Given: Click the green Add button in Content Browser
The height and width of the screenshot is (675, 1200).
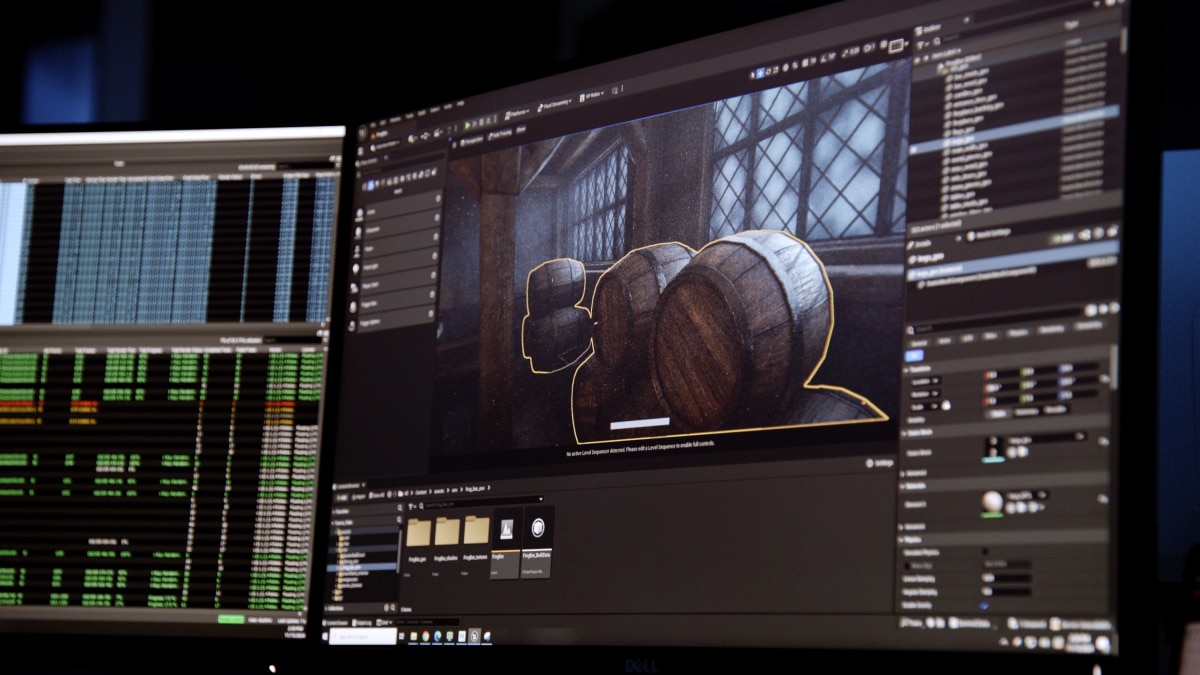Looking at the screenshot, I should [341, 497].
